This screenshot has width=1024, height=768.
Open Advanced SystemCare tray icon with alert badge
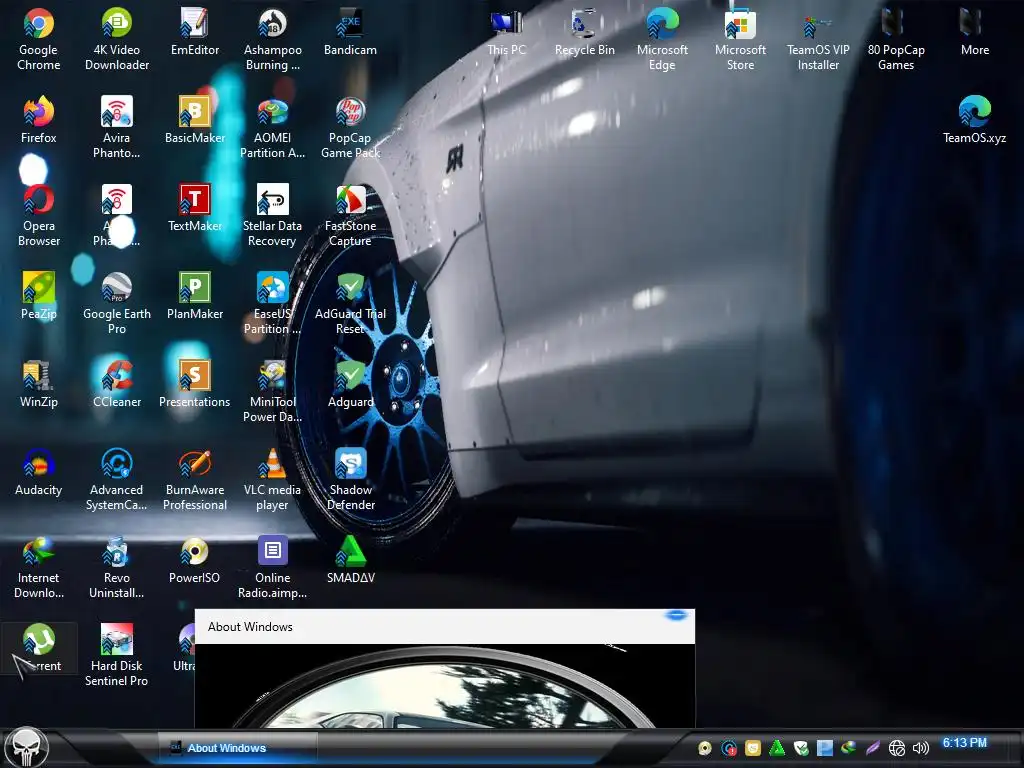point(729,748)
